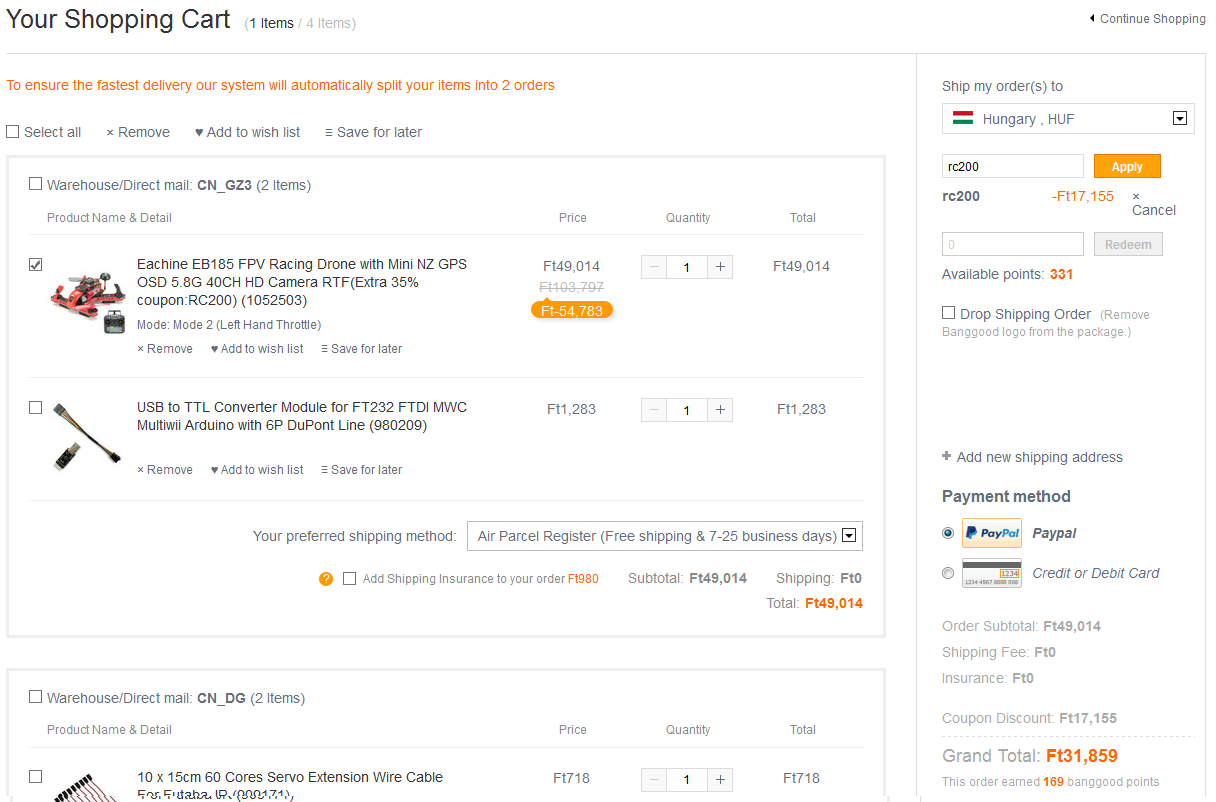Open the Hungary, HUF country dropdown

pyautogui.click(x=1179, y=118)
